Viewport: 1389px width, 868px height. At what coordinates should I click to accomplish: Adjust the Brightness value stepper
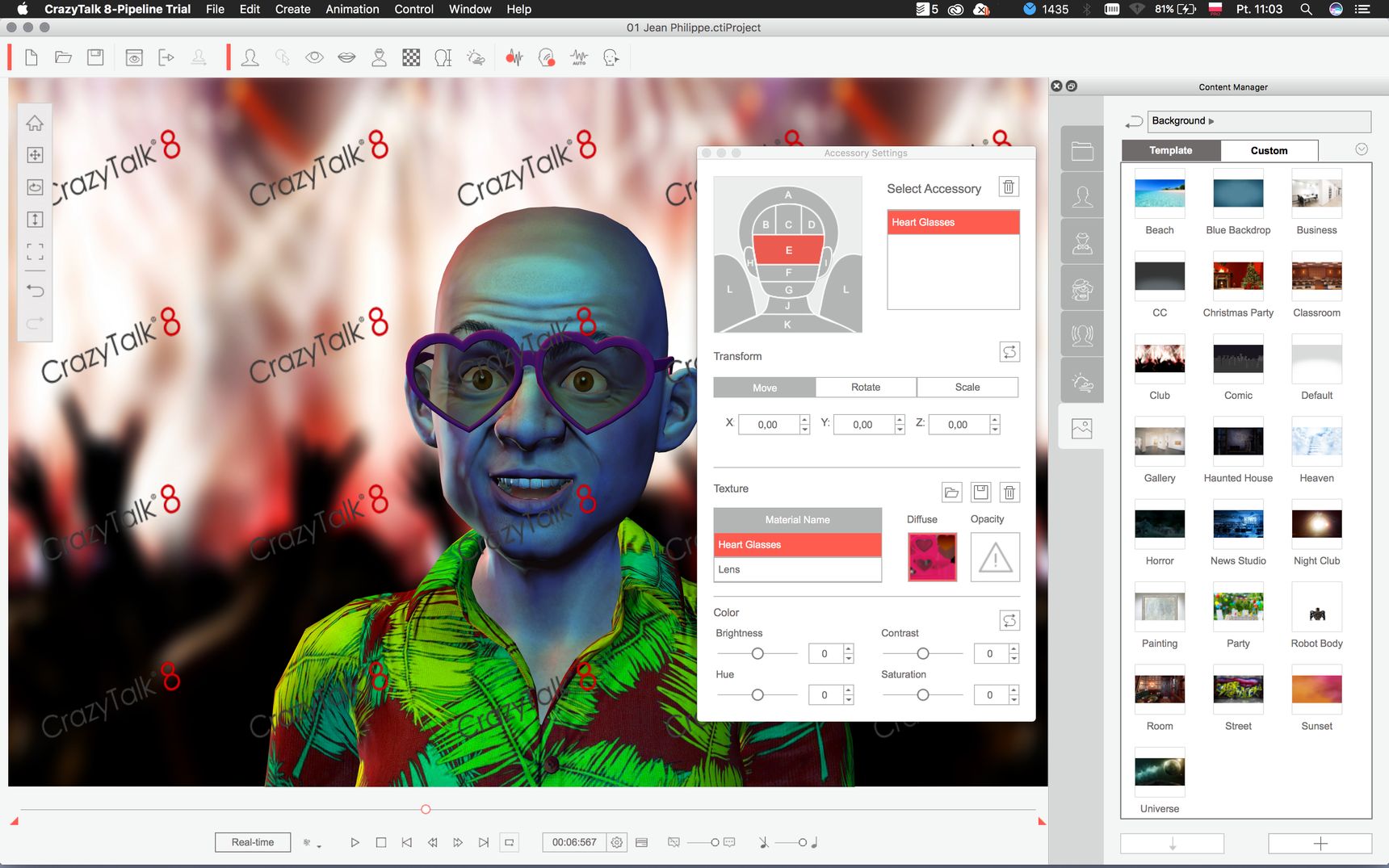(849, 654)
